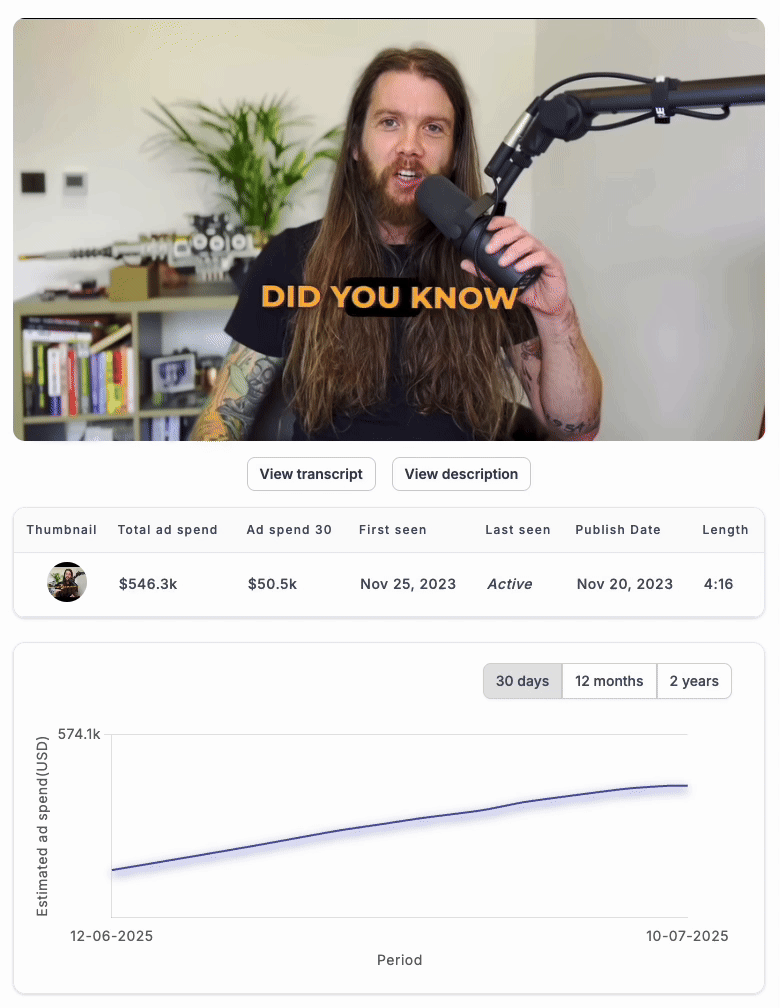
Task: Click the First seen column header
Action: (x=392, y=530)
